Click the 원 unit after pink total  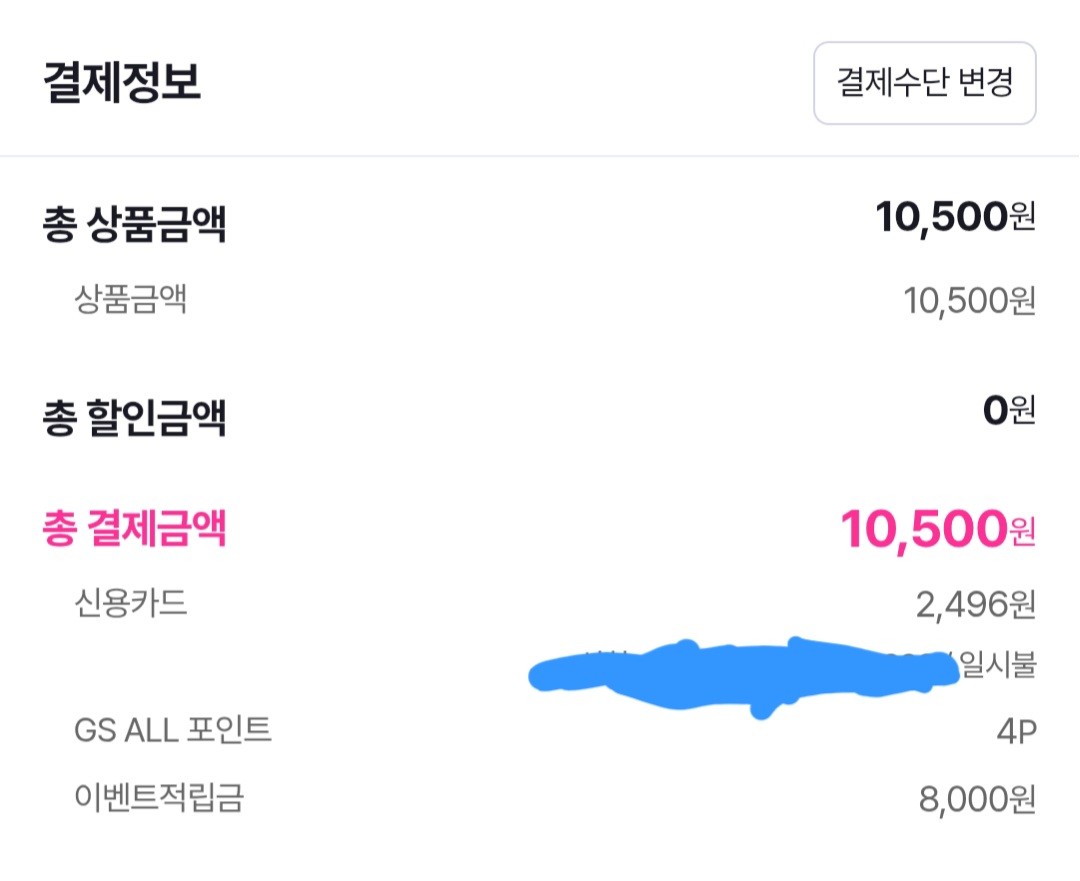1021,532
